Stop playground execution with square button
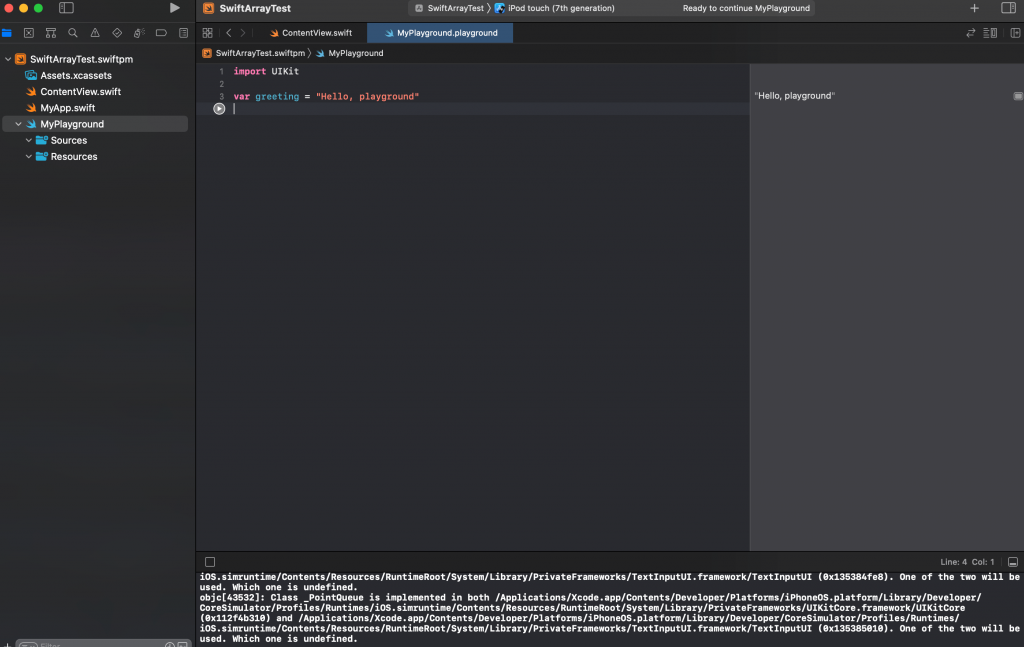The height and width of the screenshot is (647, 1024). (x=210, y=562)
